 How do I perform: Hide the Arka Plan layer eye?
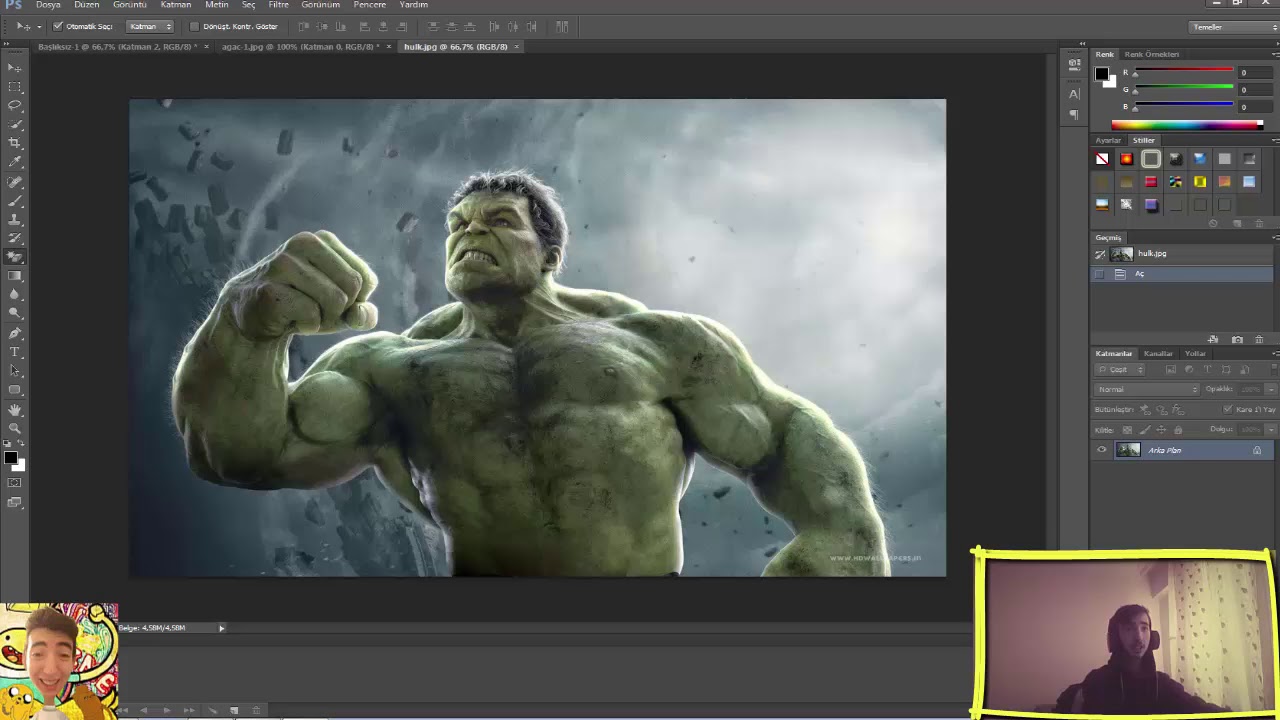point(1102,450)
